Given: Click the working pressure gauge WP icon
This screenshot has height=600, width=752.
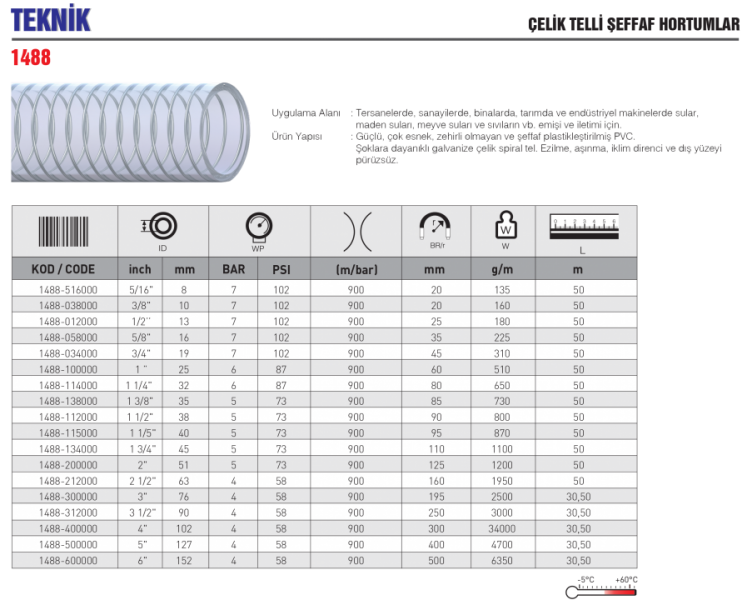Looking at the screenshot, I should (x=258, y=226).
